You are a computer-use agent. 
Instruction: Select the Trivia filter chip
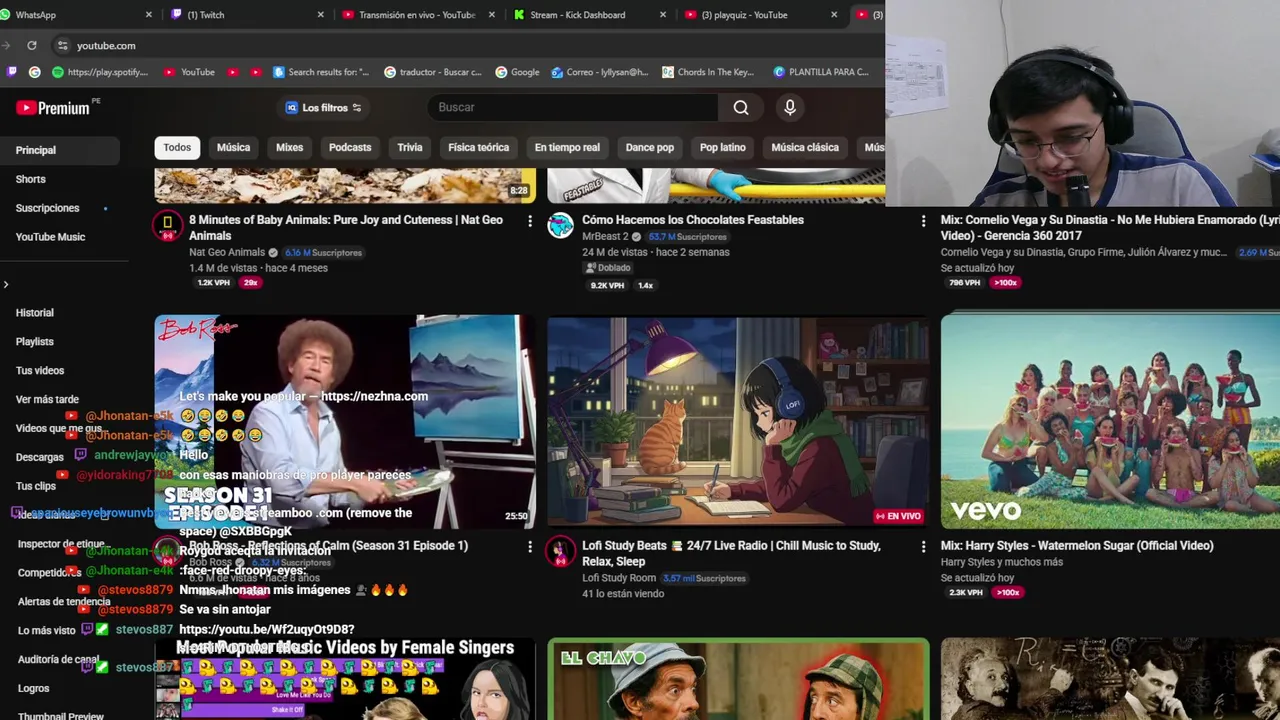(410, 147)
